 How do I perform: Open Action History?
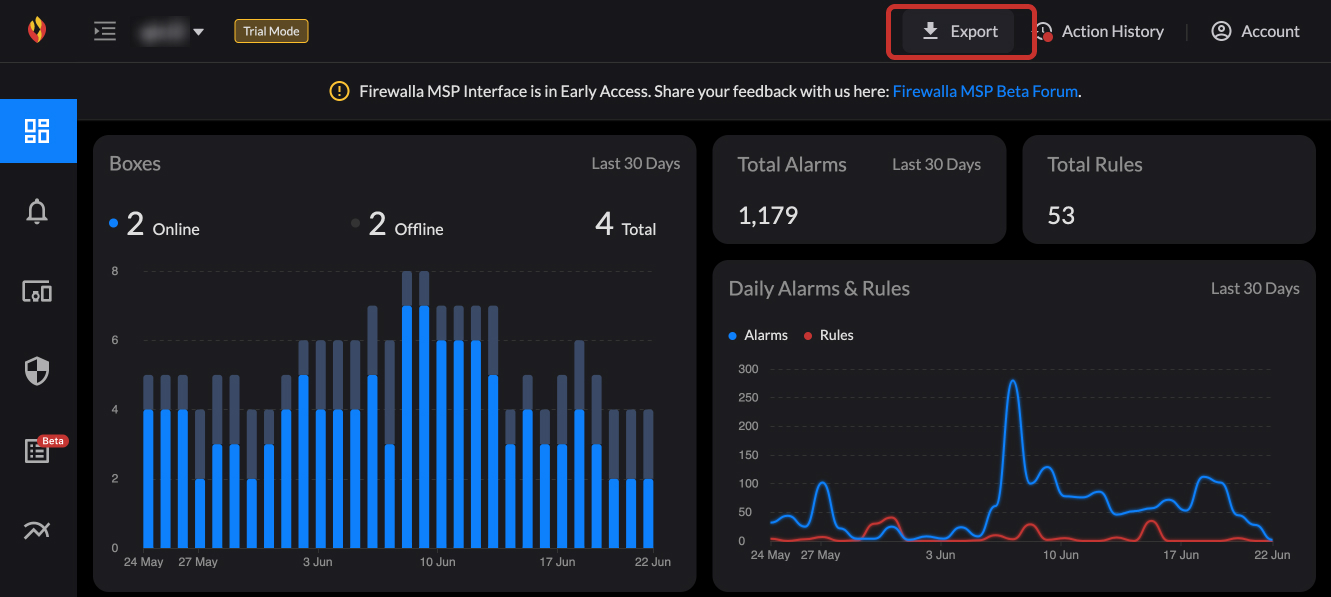pos(1099,31)
